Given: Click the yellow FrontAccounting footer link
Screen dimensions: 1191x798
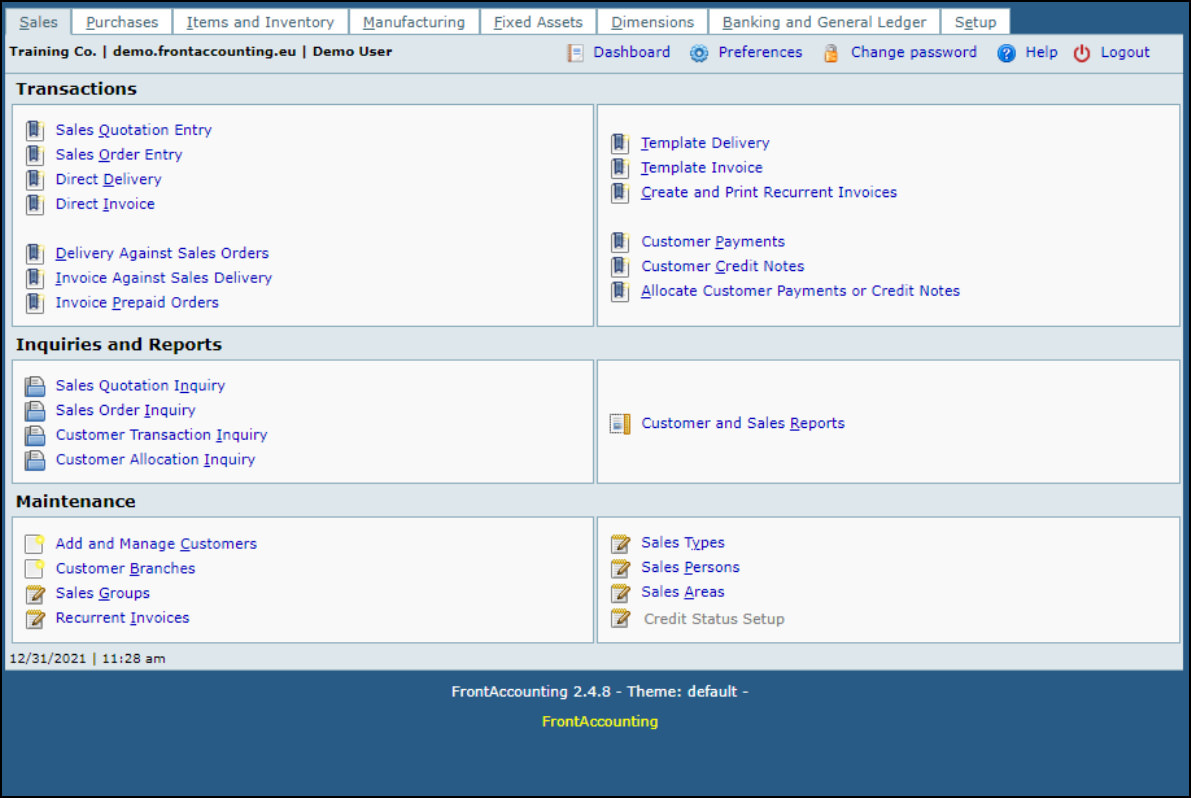Looking at the screenshot, I should click(x=600, y=721).
